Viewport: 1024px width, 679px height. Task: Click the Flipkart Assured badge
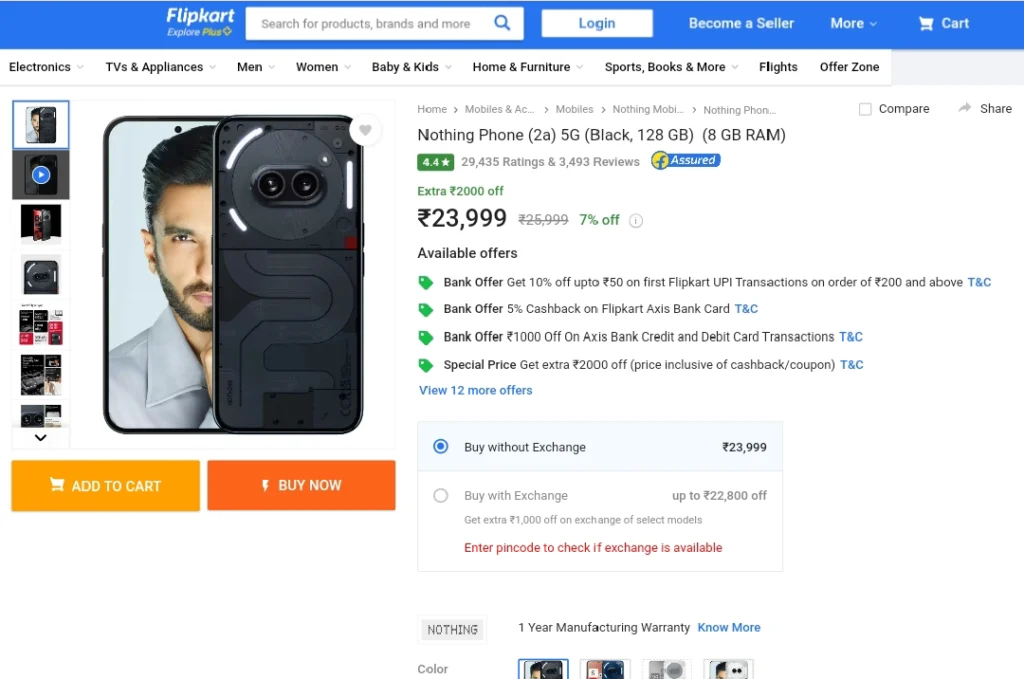(x=685, y=160)
